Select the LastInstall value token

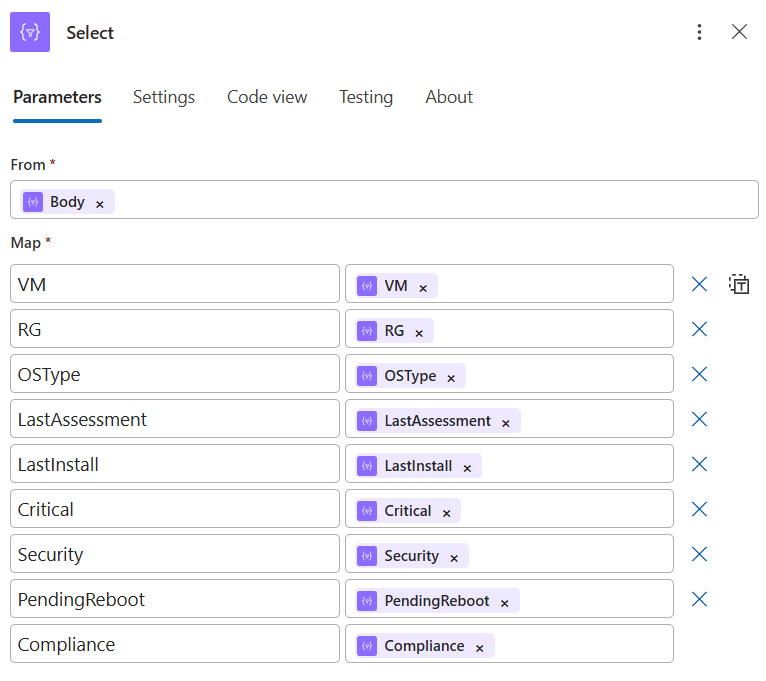click(417, 466)
